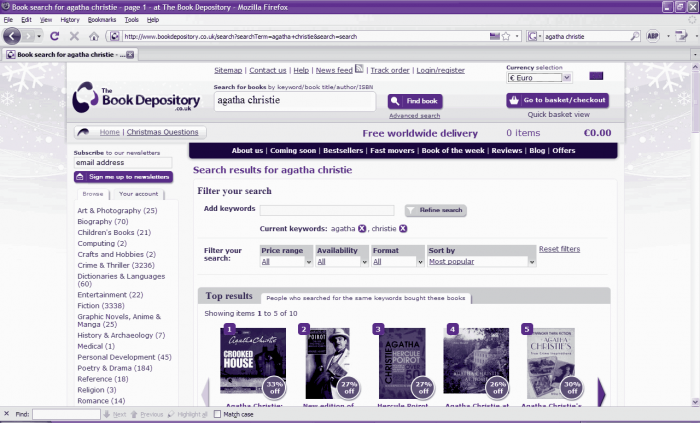Click the Refine search button
This screenshot has width=700, height=423.
point(436,210)
